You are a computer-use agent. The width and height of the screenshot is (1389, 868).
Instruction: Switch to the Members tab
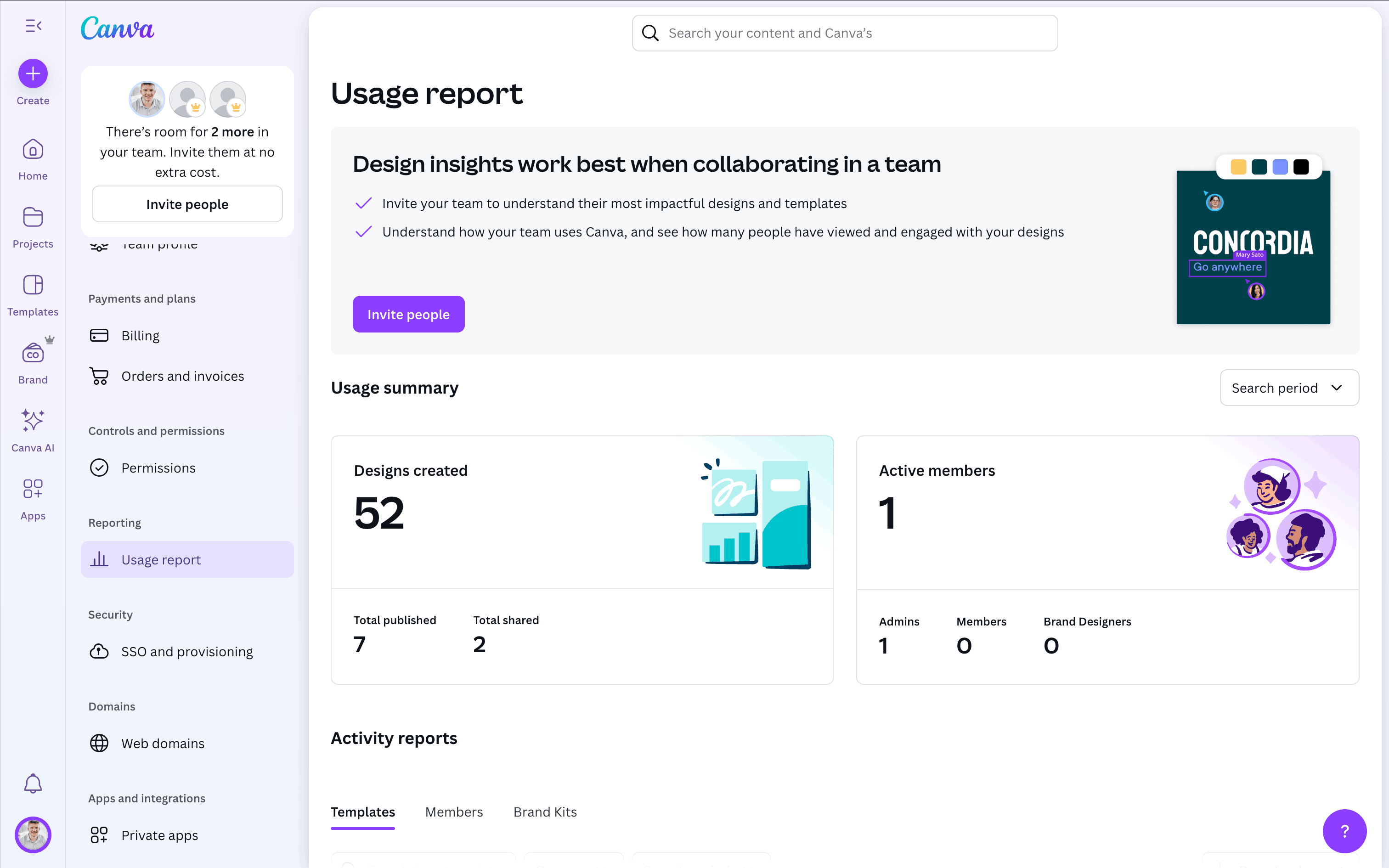pos(453,812)
